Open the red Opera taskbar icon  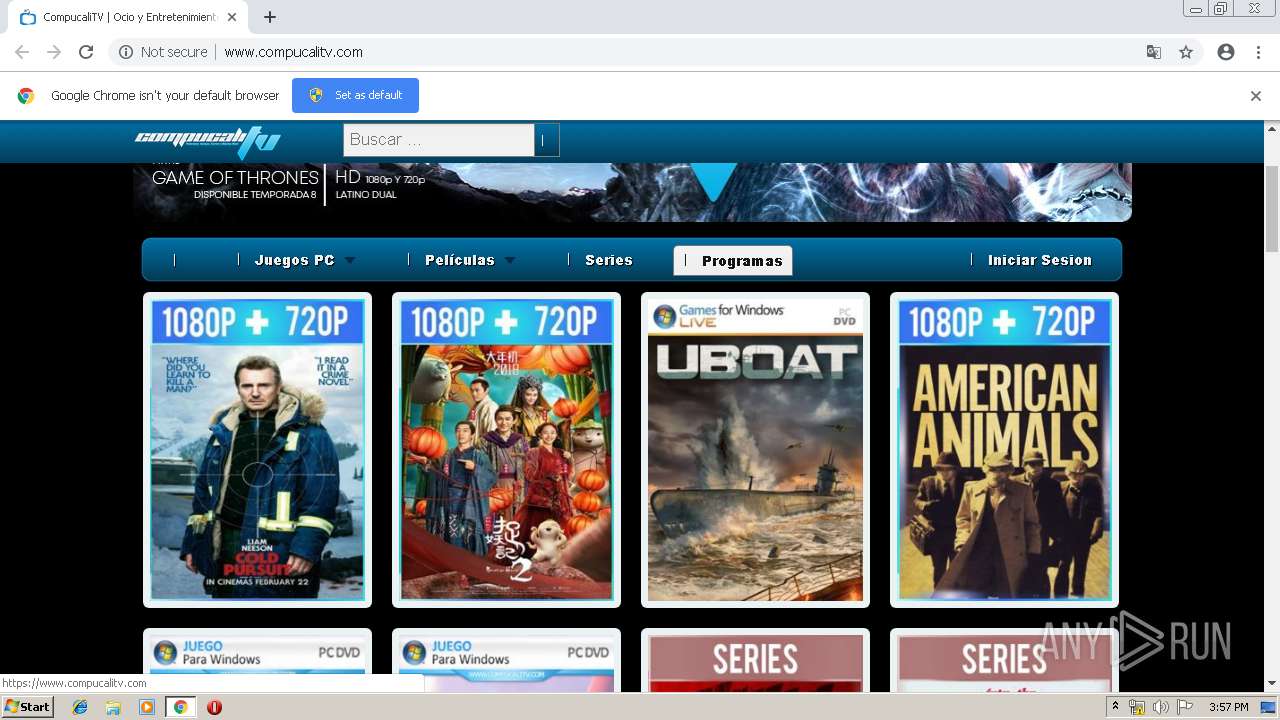[x=214, y=707]
